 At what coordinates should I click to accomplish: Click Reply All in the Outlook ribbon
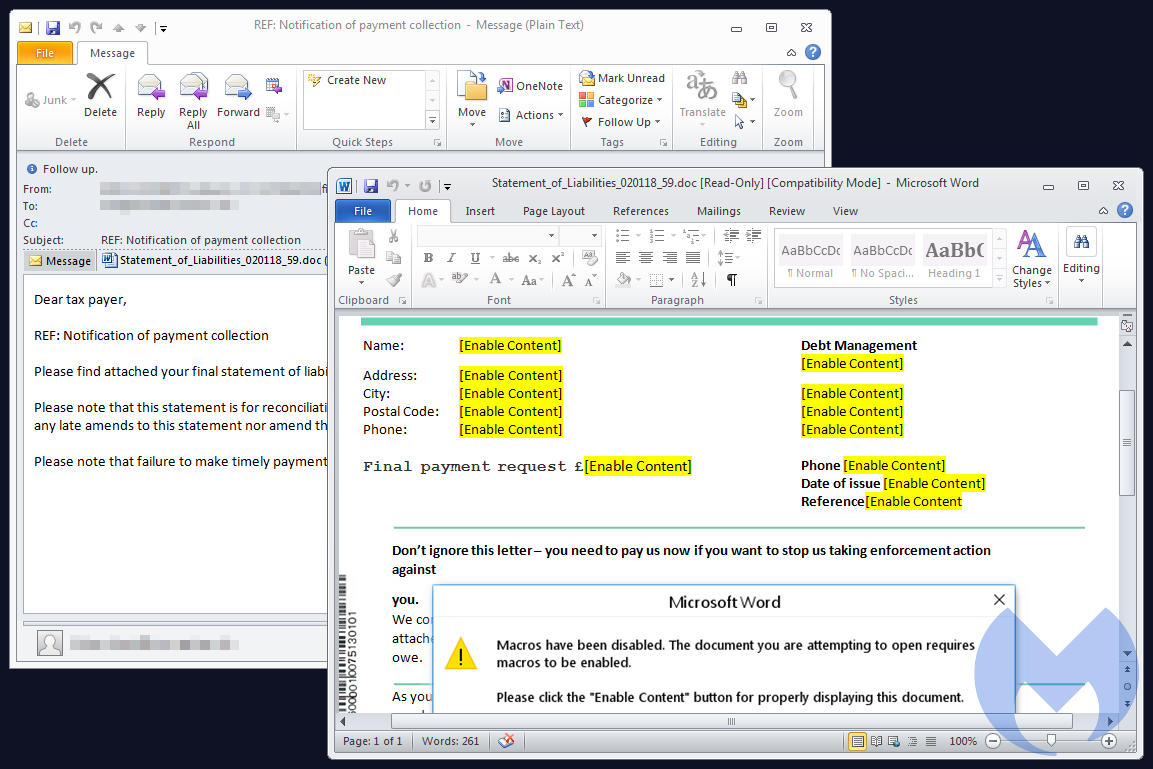pos(193,101)
